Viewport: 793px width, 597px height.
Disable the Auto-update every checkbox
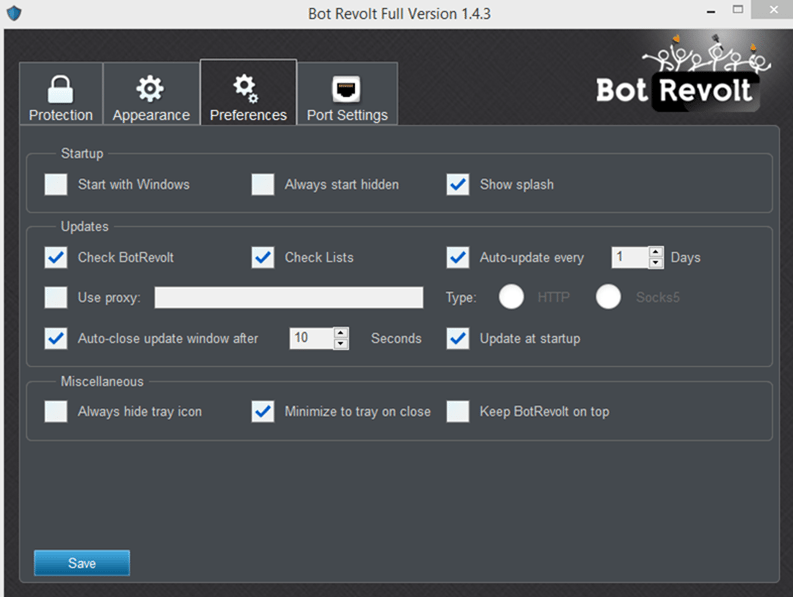click(x=458, y=258)
